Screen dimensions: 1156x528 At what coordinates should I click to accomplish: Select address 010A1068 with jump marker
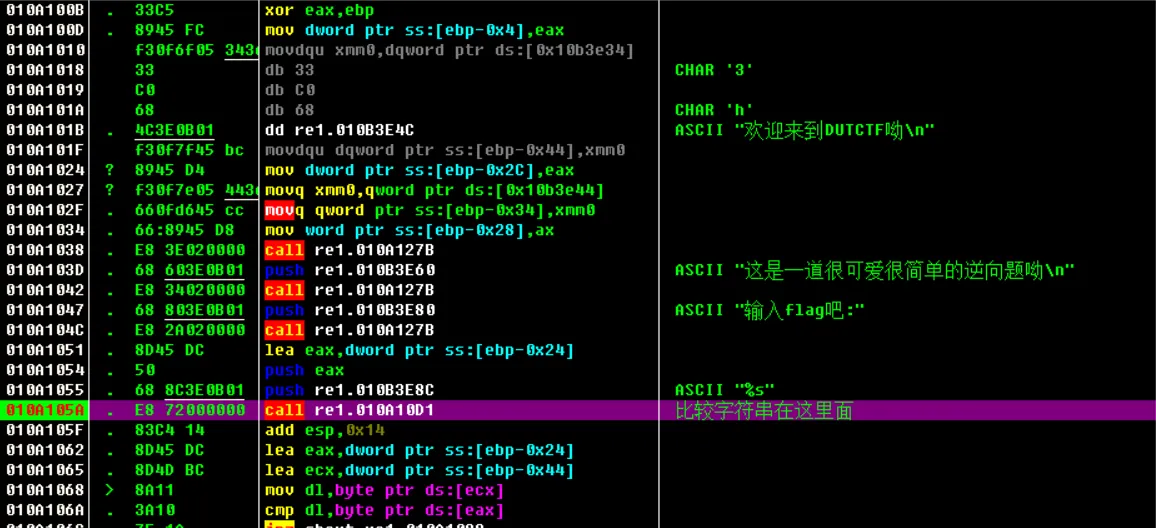45,490
